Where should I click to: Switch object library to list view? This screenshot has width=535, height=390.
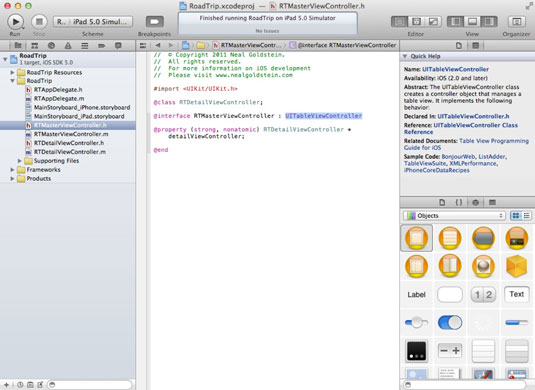pos(526,216)
